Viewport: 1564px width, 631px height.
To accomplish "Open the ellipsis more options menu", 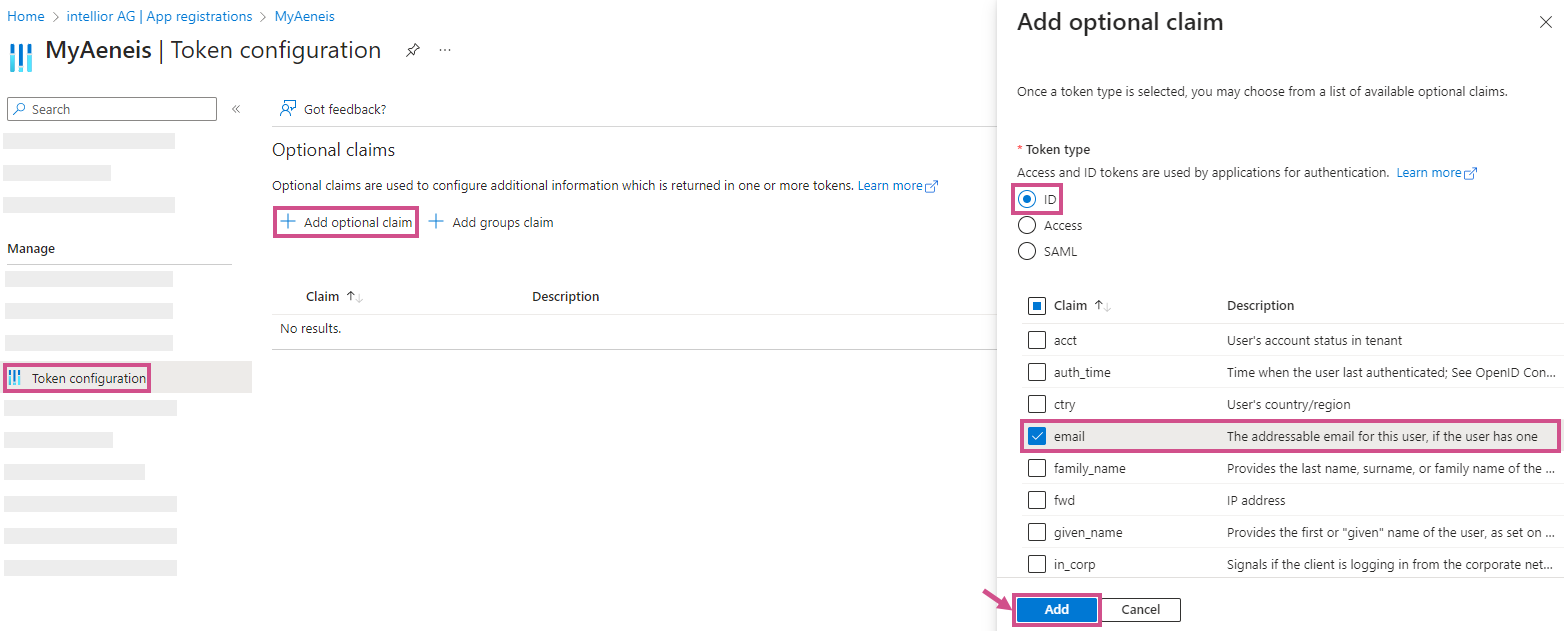I will tap(445, 51).
